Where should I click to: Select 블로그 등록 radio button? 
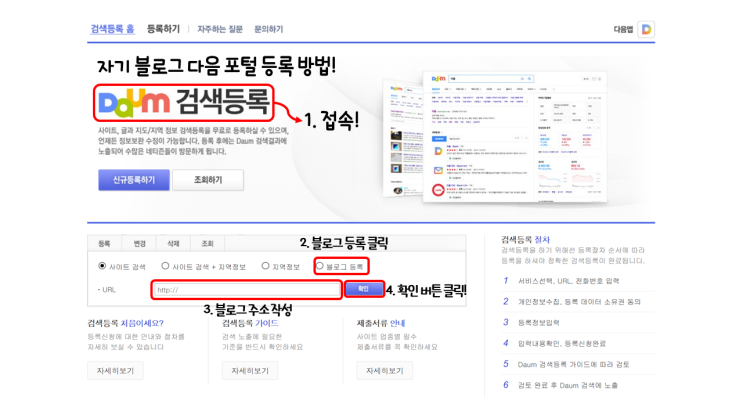(x=320, y=266)
